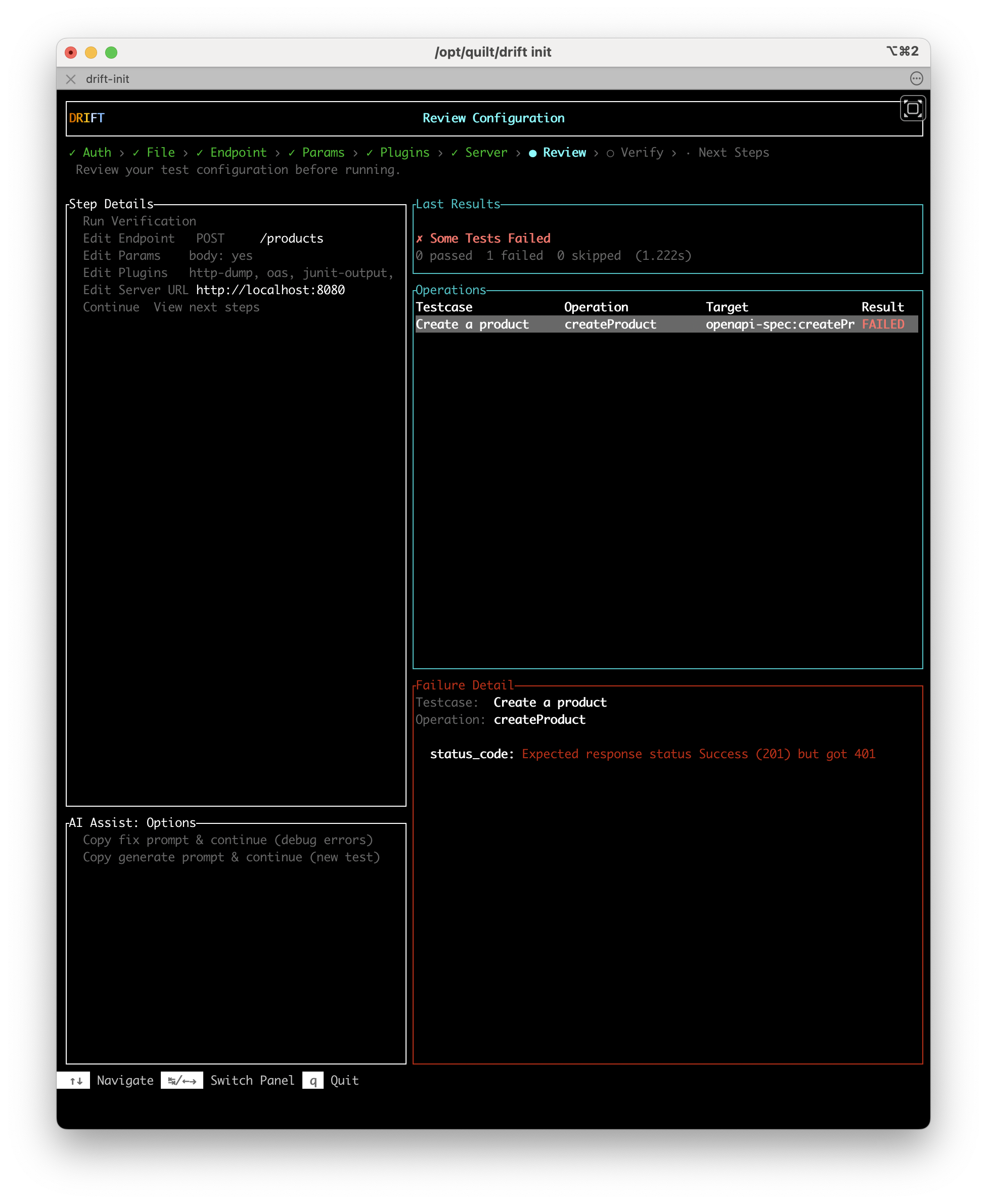The image size is (987, 1204).
Task: Click the q Quit key hint icon
Action: pos(312,1080)
